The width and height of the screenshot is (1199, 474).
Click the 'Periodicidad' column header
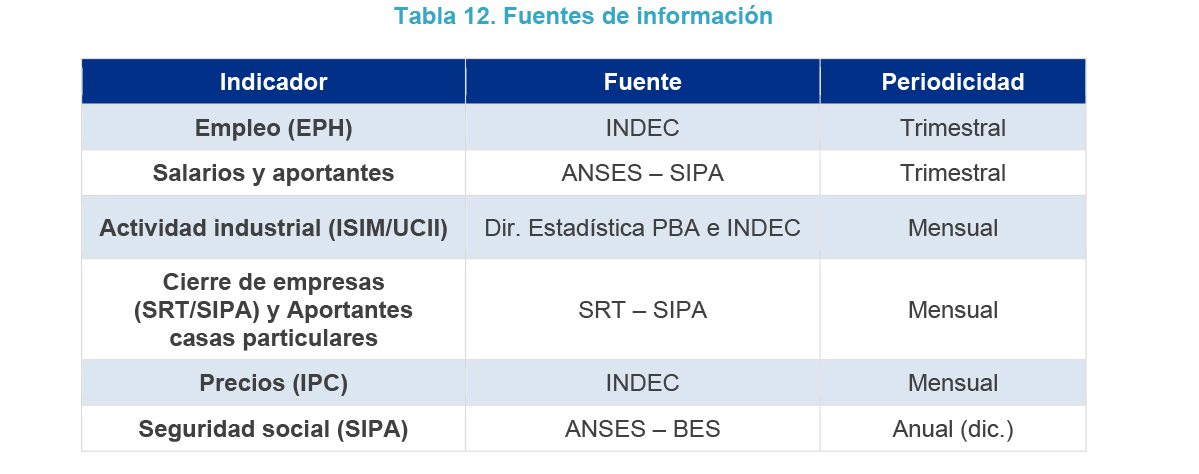pos(952,82)
